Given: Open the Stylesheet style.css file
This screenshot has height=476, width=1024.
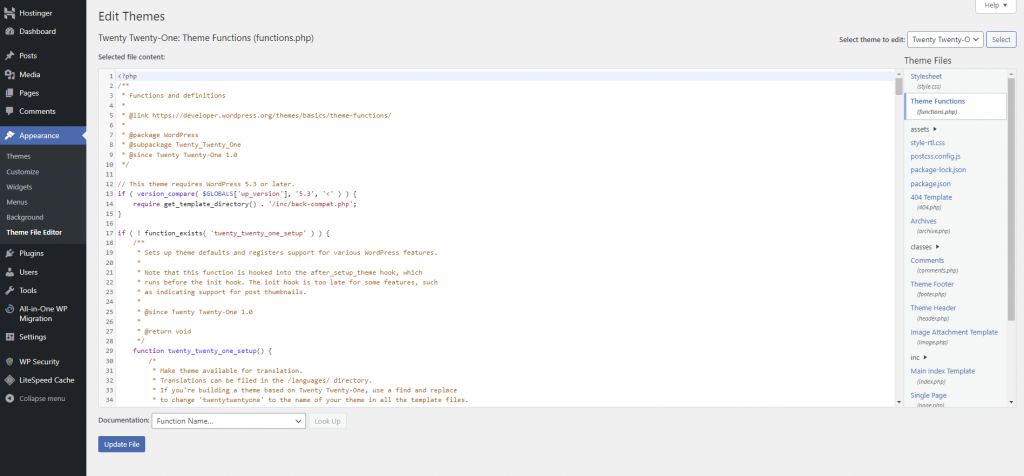Looking at the screenshot, I should [x=926, y=77].
